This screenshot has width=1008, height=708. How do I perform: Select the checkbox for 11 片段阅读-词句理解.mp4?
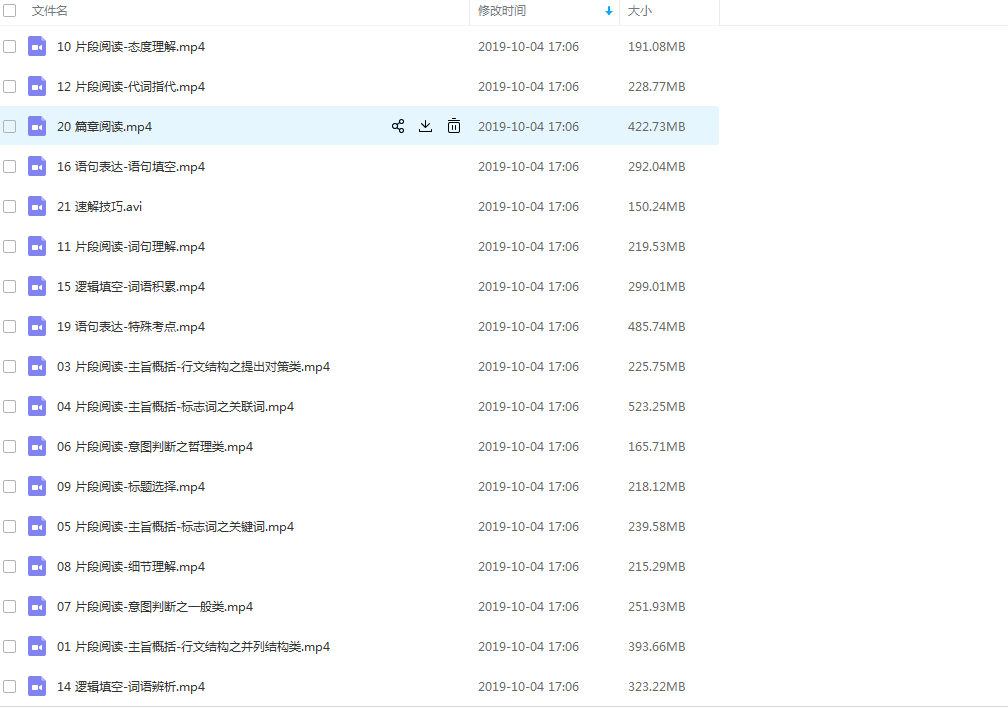pyautogui.click(x=10, y=246)
